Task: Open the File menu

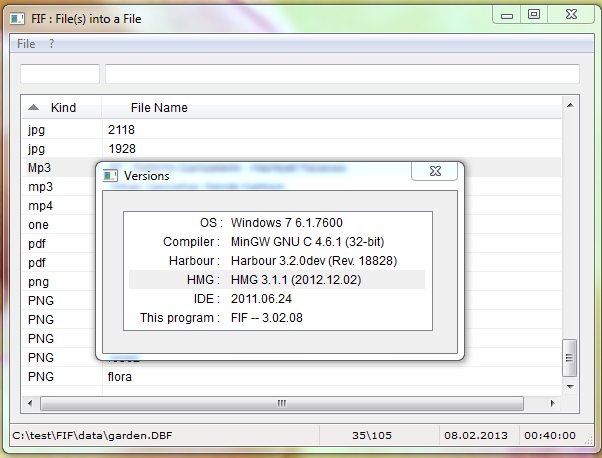Action: click(26, 44)
